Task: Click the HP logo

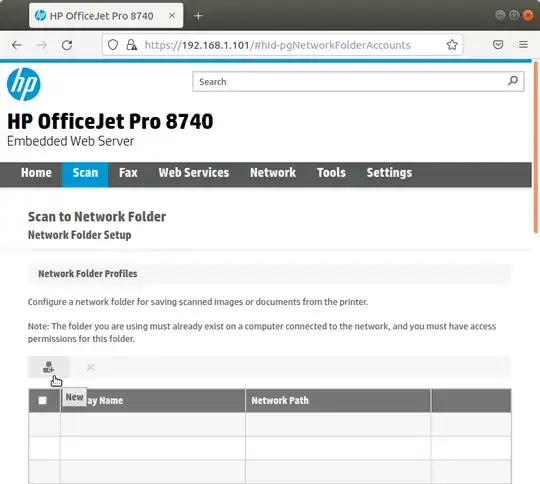Action: tap(23, 84)
